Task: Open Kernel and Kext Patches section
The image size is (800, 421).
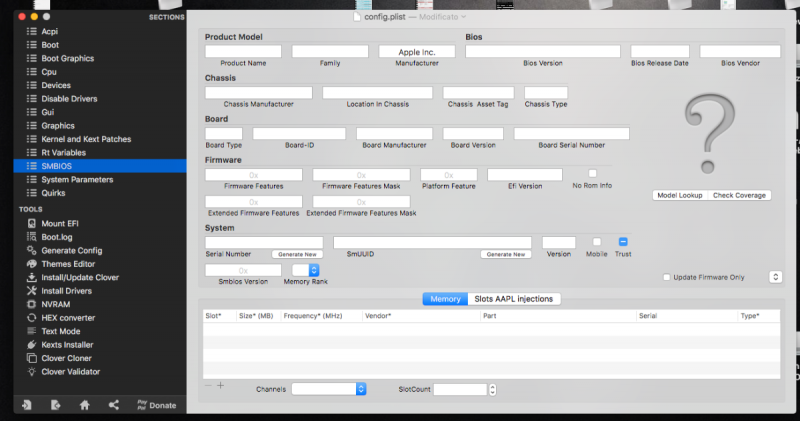Action: (86, 139)
